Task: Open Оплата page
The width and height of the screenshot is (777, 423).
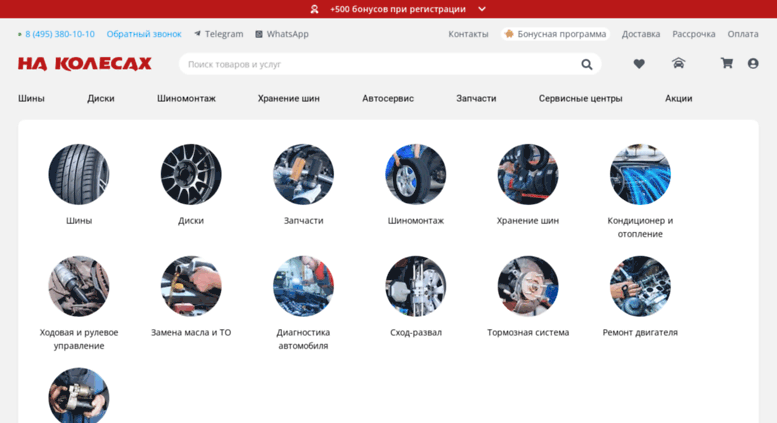Action: click(x=743, y=34)
